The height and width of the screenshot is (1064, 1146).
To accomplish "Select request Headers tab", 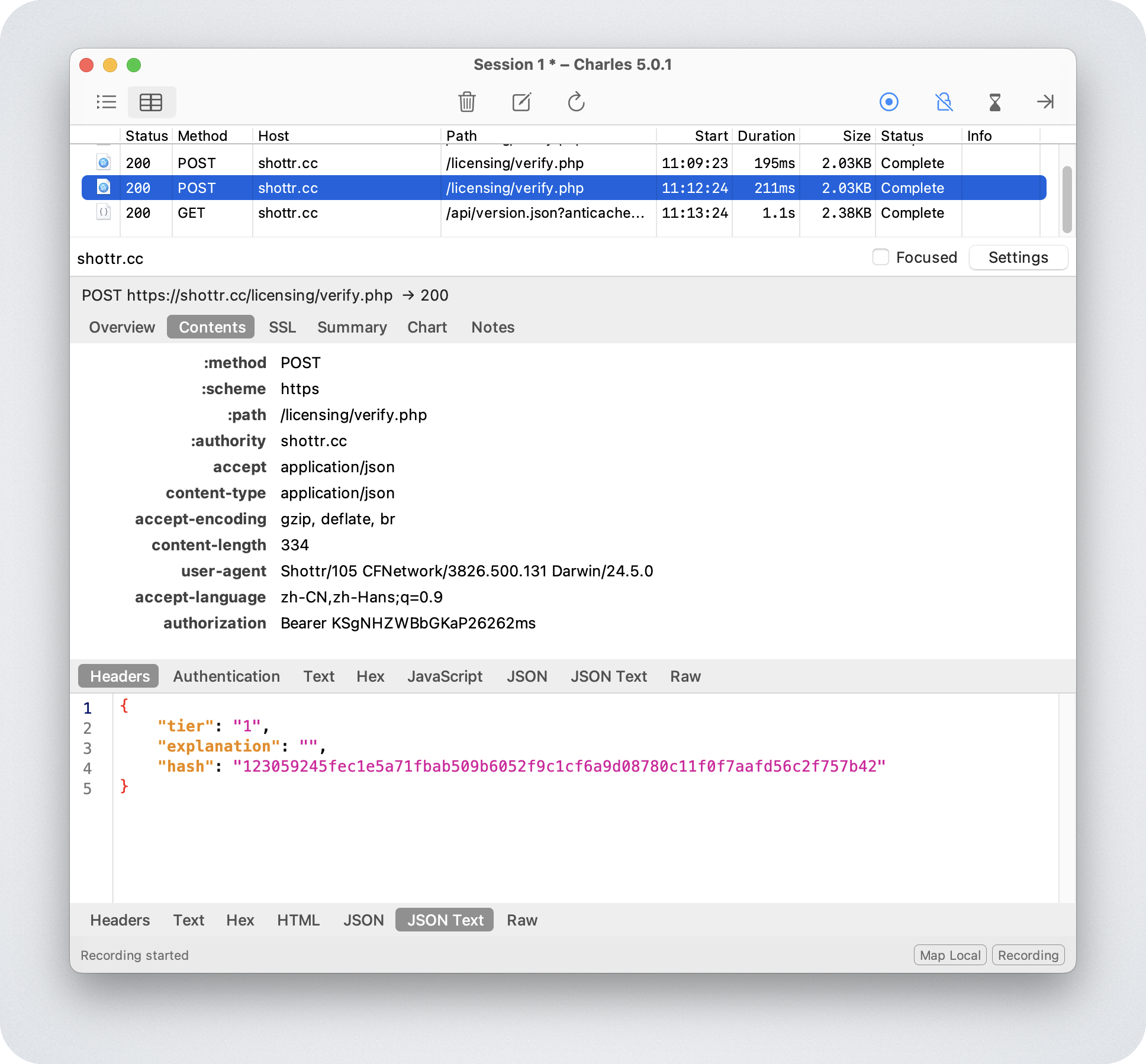I will click(x=120, y=676).
